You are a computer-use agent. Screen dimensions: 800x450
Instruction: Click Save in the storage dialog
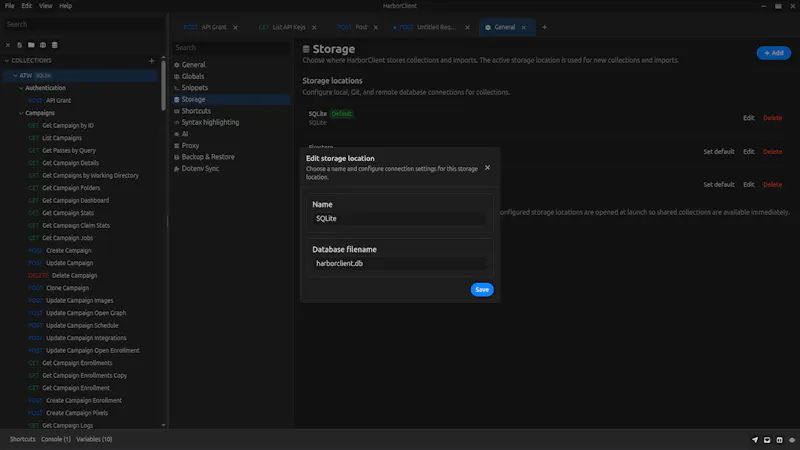(x=482, y=290)
